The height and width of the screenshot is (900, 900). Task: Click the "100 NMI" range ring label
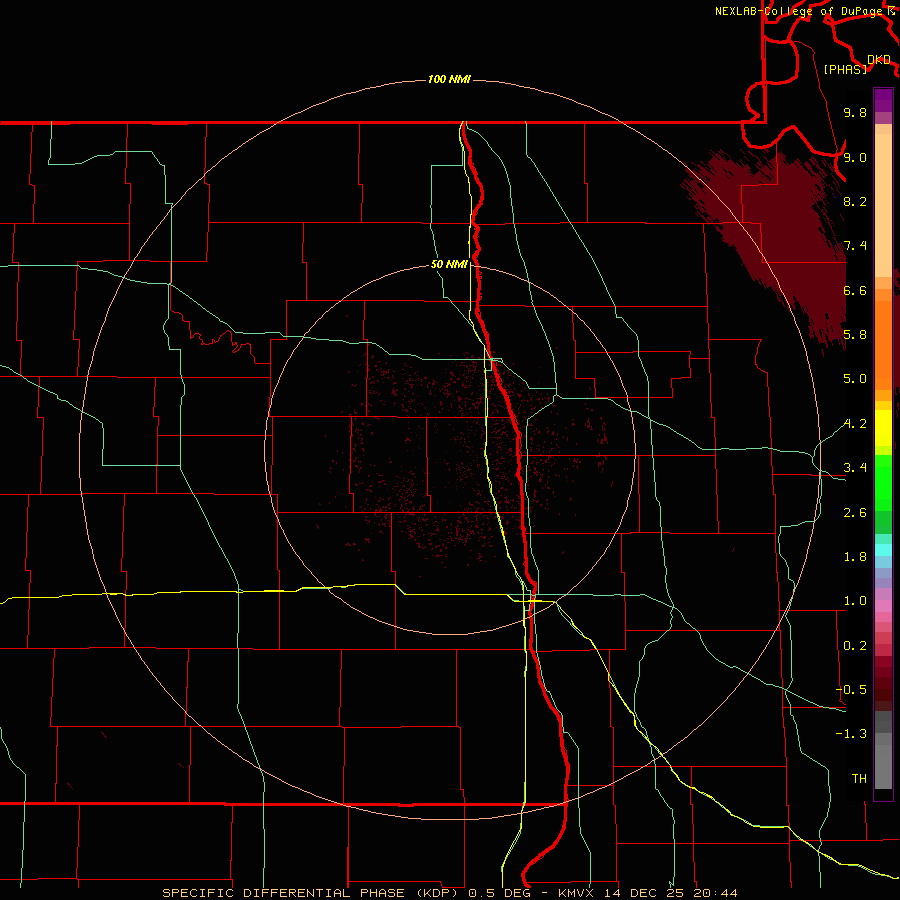449,79
